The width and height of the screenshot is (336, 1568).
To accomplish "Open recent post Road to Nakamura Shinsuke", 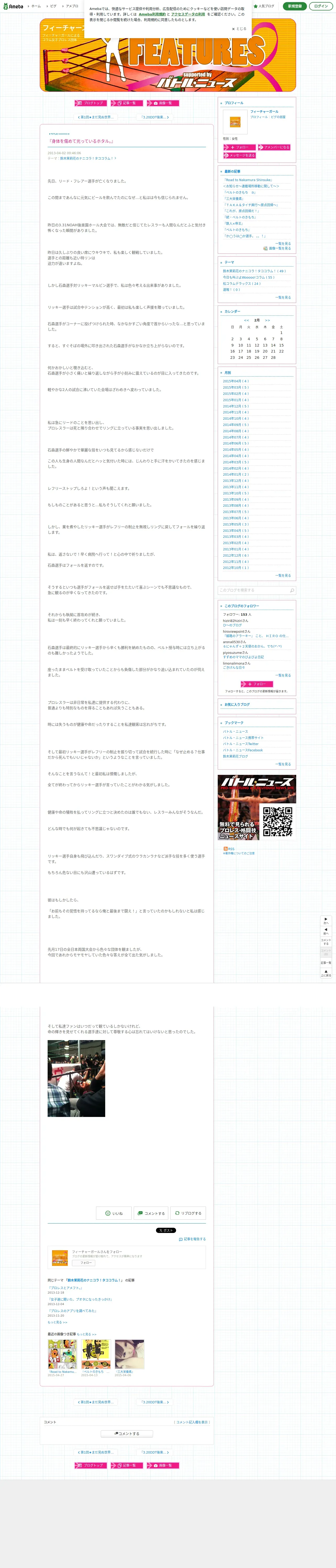I will tap(248, 180).
